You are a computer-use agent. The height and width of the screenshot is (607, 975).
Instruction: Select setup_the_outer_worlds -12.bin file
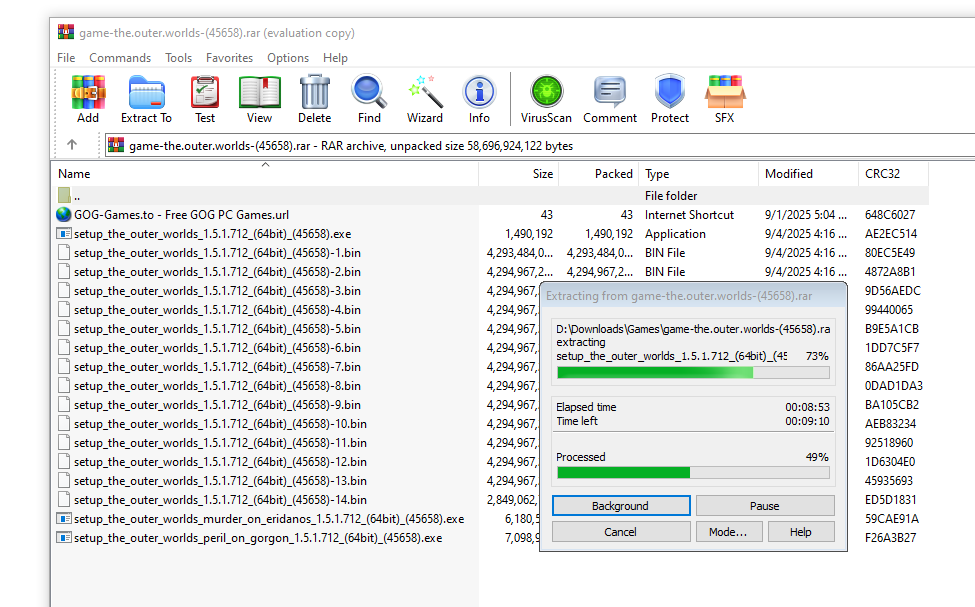click(220, 461)
